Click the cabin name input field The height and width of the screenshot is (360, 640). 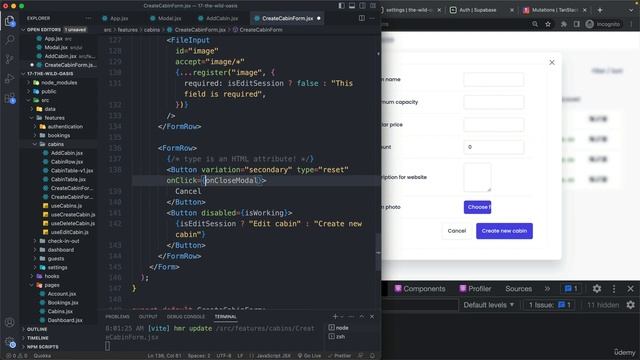[x=493, y=79]
